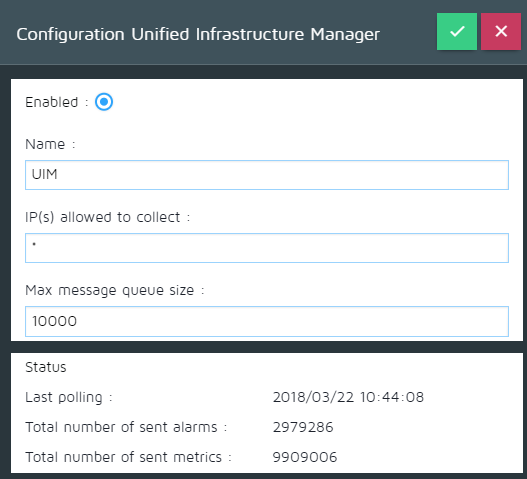Click the asterisk value in the IP field

click(34, 244)
